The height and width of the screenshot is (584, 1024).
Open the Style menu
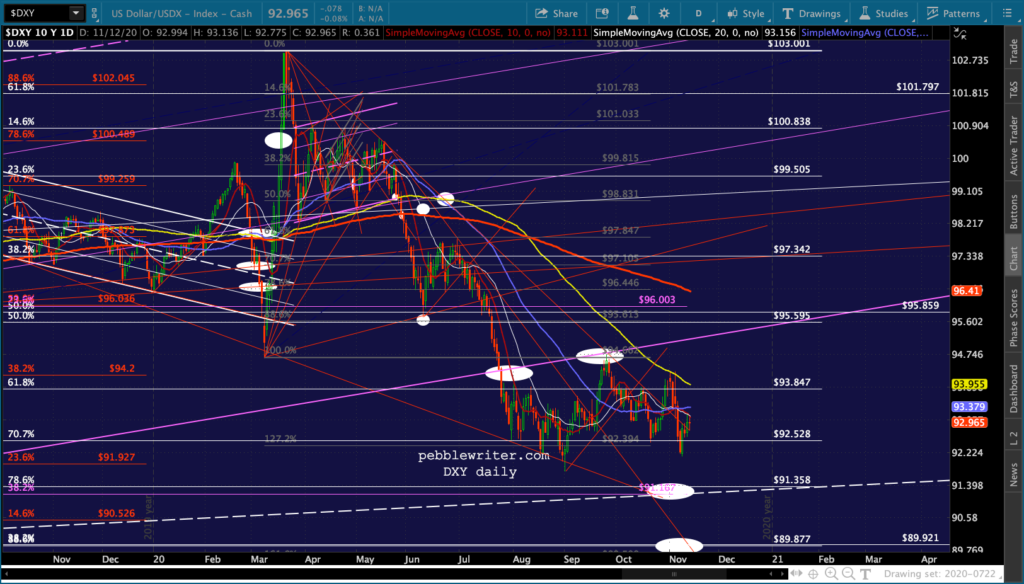pyautogui.click(x=745, y=13)
